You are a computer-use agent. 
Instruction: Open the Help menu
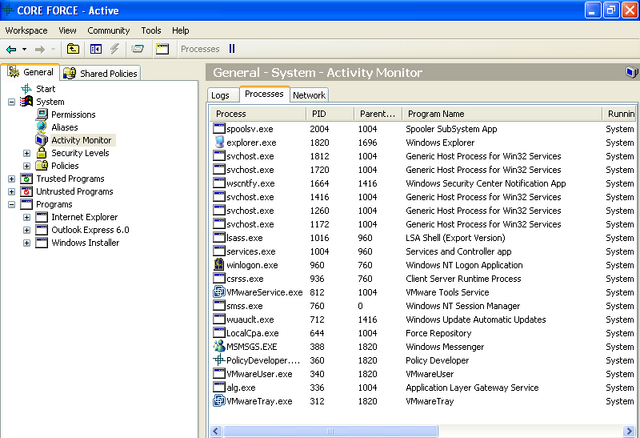(x=180, y=31)
